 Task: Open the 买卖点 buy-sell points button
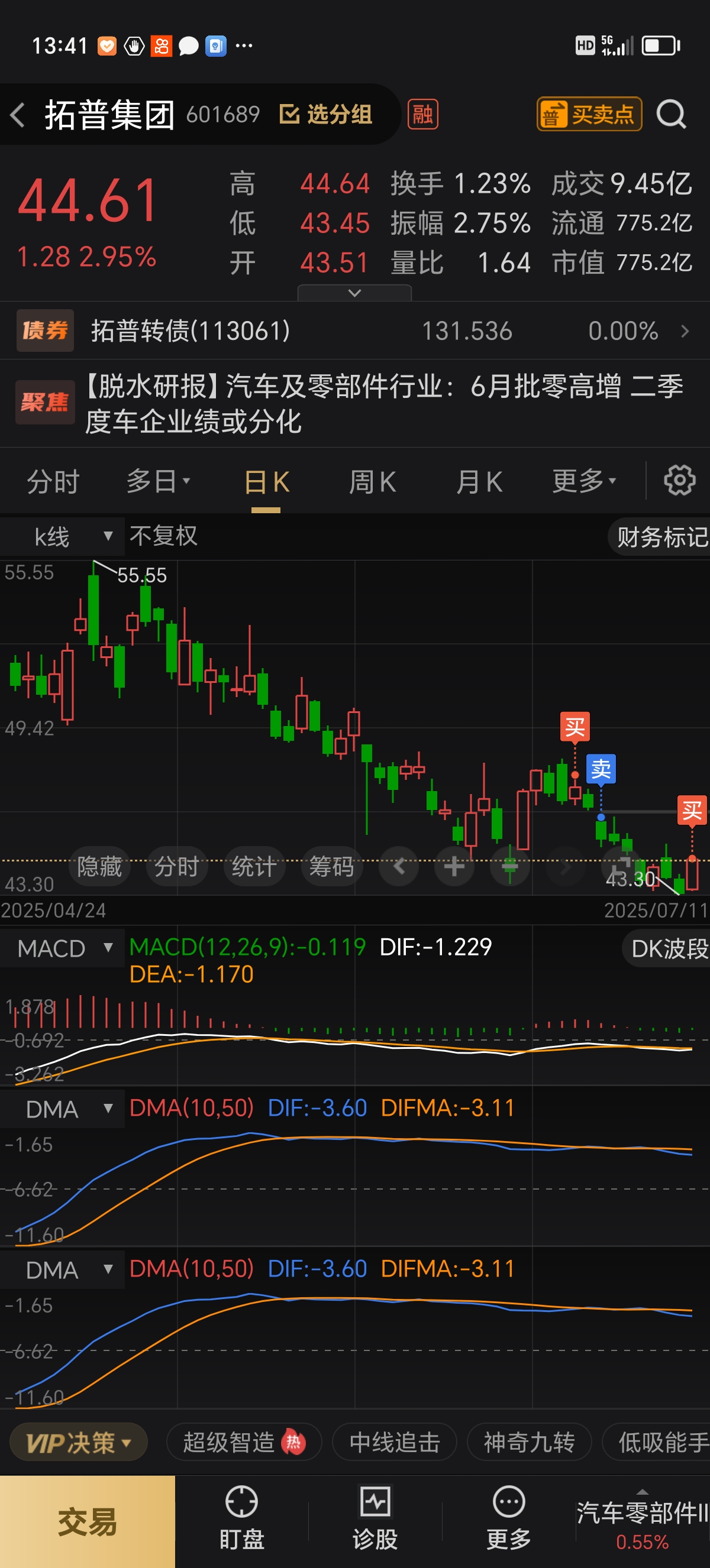[589, 114]
